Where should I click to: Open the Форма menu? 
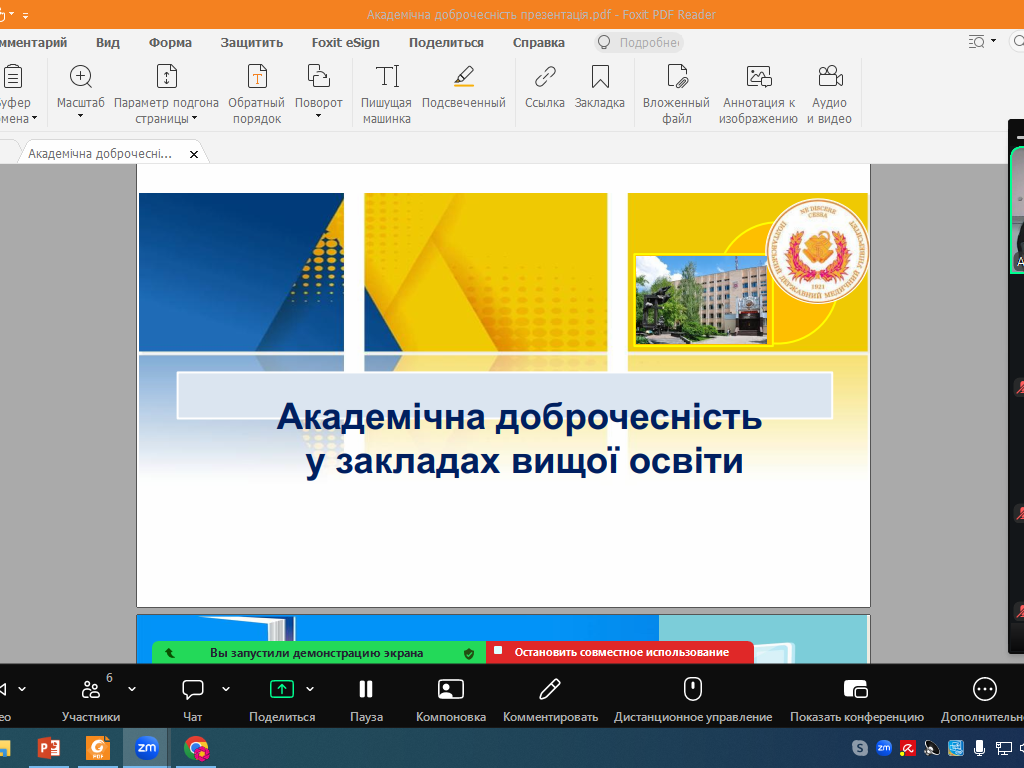pyautogui.click(x=170, y=42)
